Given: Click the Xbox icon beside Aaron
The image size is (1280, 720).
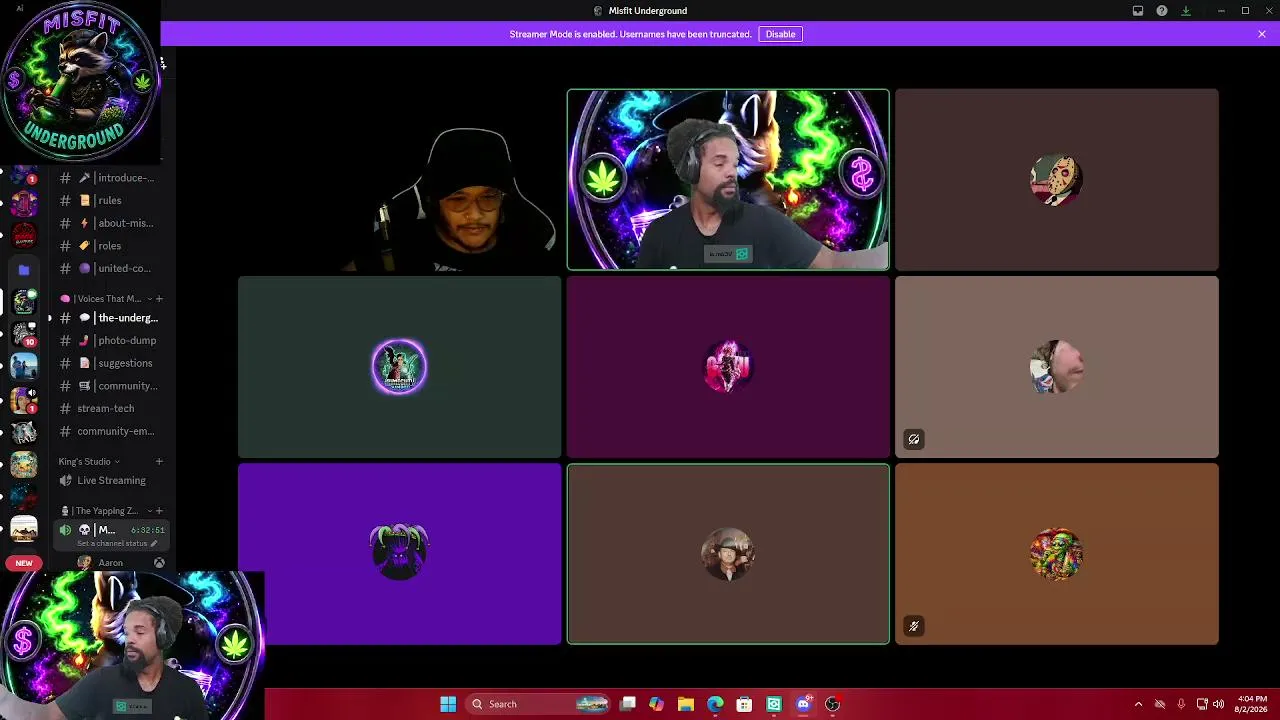Looking at the screenshot, I should [159, 563].
